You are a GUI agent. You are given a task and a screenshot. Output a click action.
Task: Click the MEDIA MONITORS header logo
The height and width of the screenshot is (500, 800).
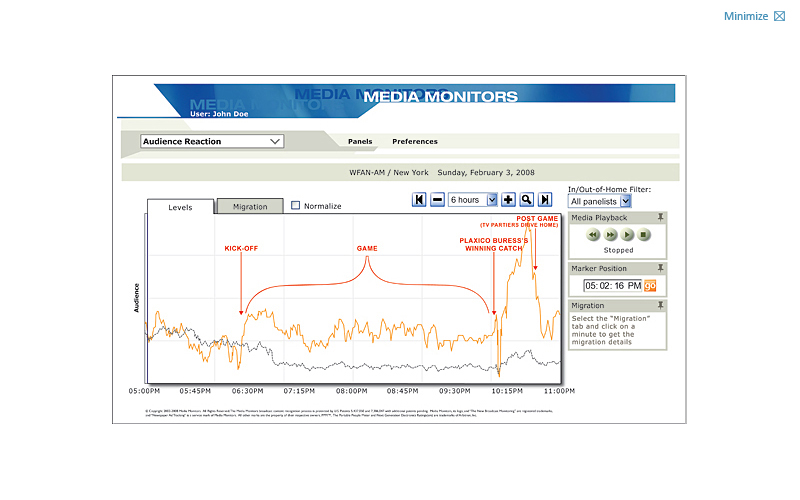(440, 96)
